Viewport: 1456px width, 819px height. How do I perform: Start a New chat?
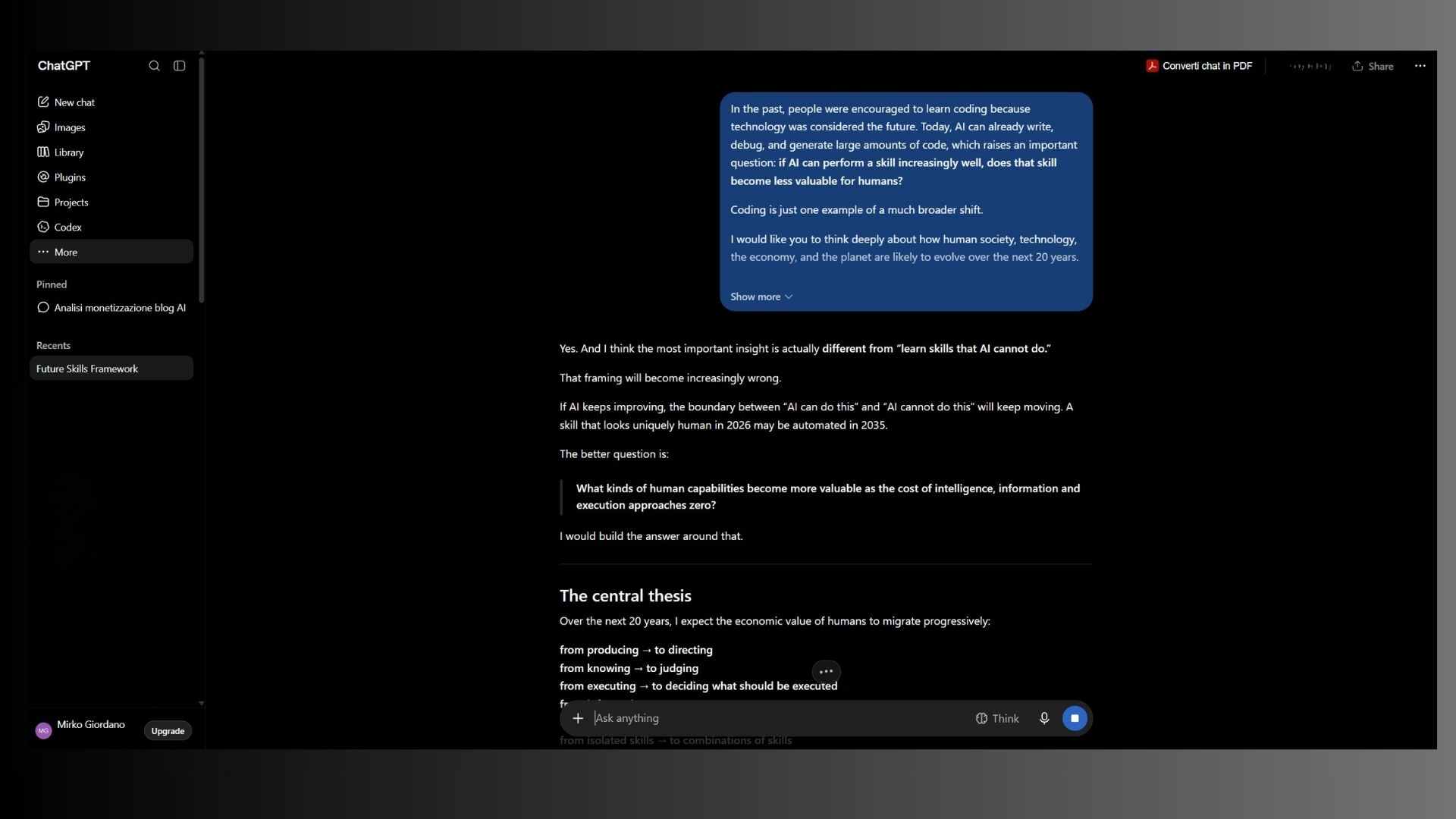point(111,102)
